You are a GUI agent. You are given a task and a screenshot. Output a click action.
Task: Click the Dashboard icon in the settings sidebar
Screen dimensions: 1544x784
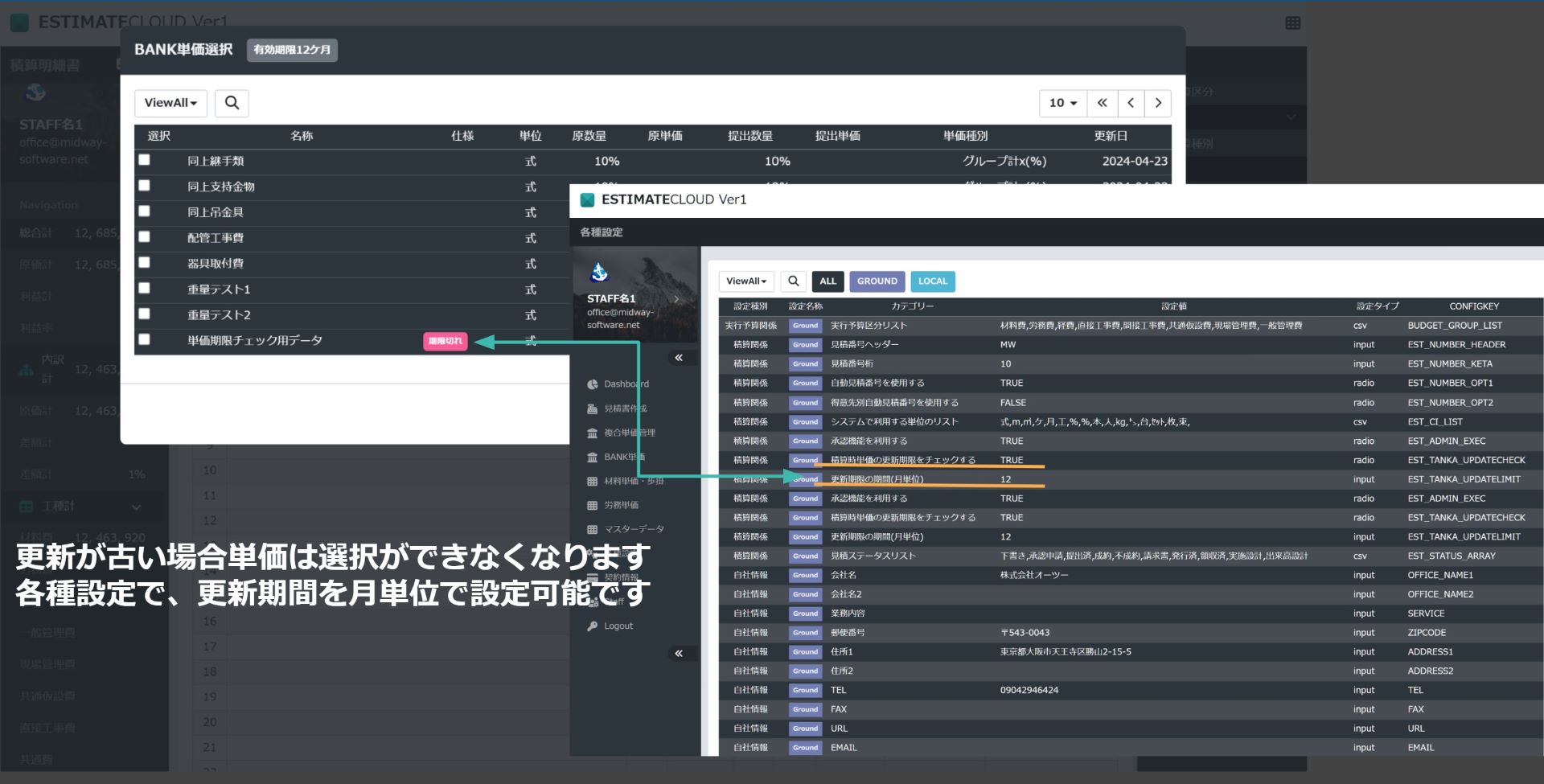593,384
